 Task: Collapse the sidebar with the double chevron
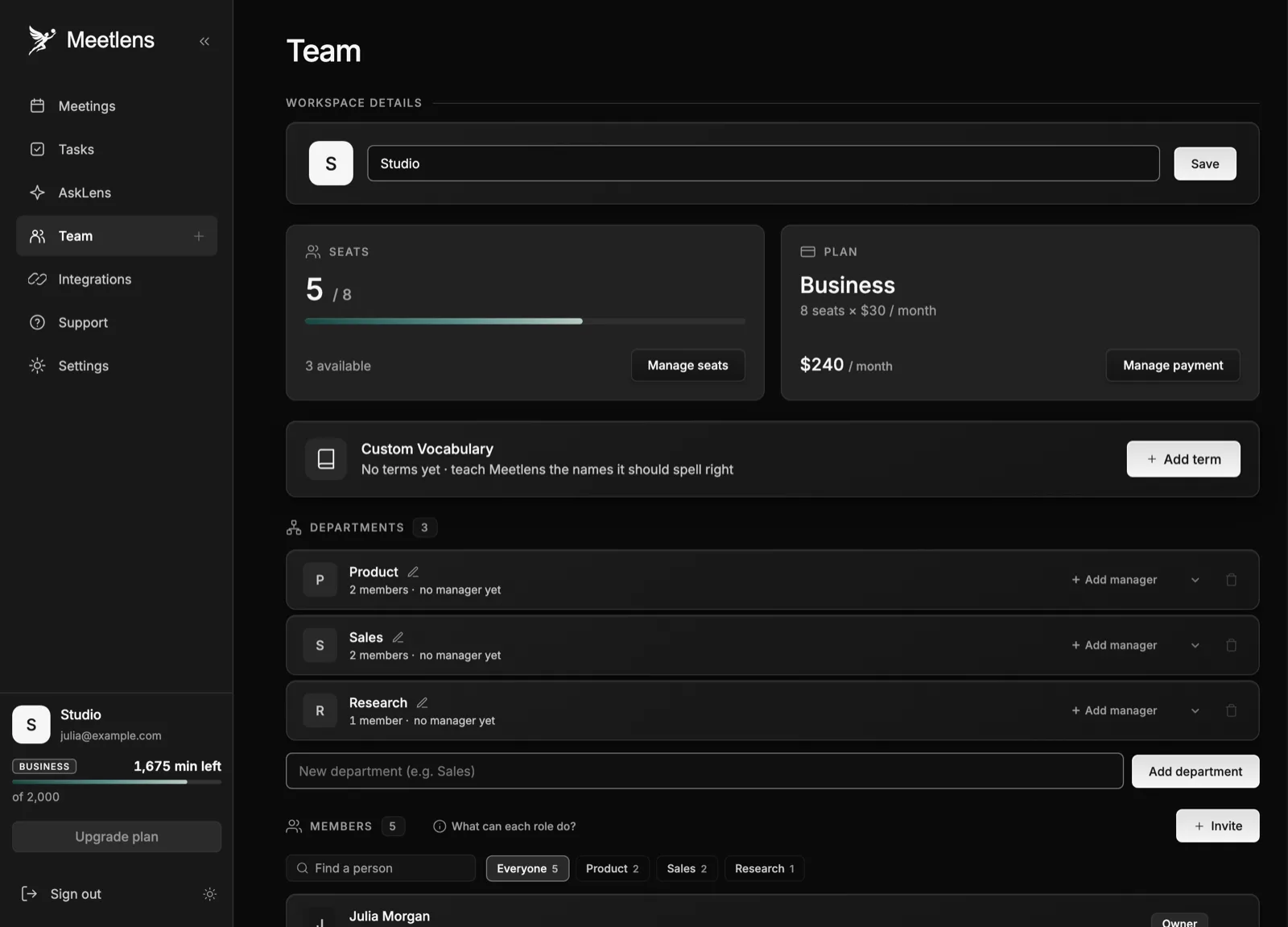(x=204, y=41)
